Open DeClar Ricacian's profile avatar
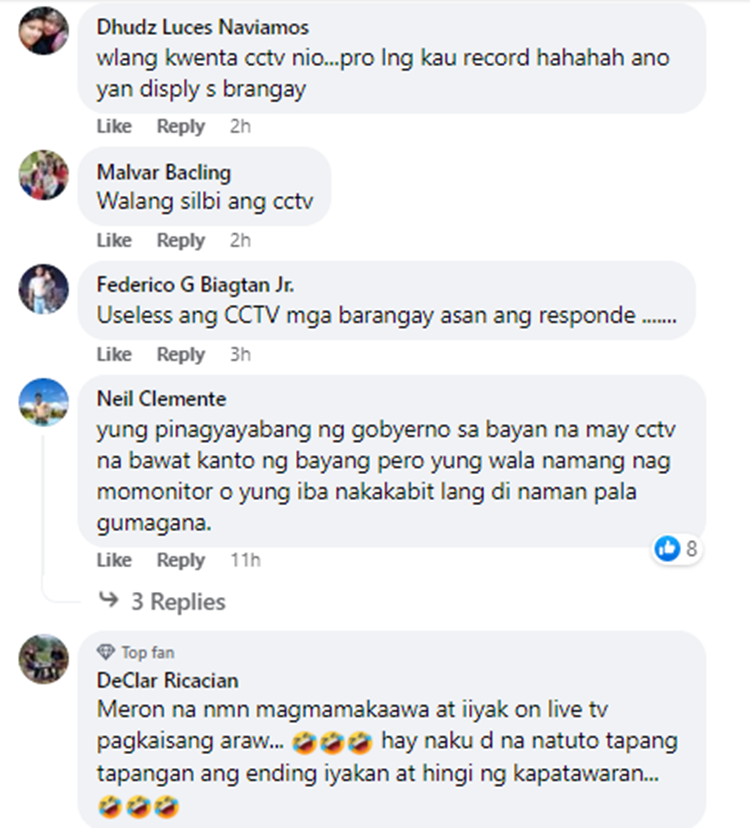Screen dimensions: 750x828 pyautogui.click(x=43, y=658)
